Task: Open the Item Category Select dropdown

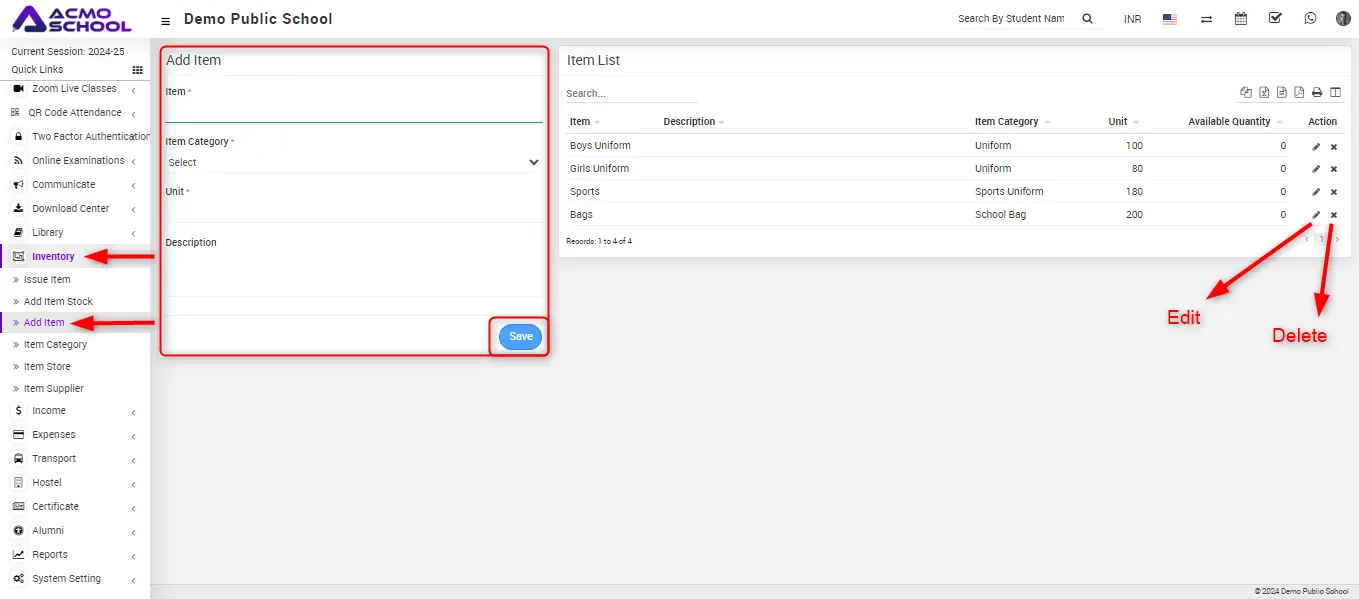Action: [353, 162]
